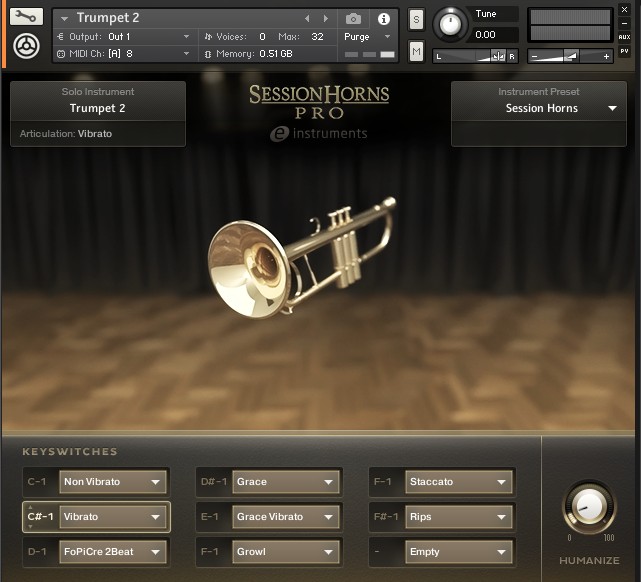This screenshot has width=641, height=582.
Task: Select the F#-1 keyswitch key label
Action: [x=386, y=517]
